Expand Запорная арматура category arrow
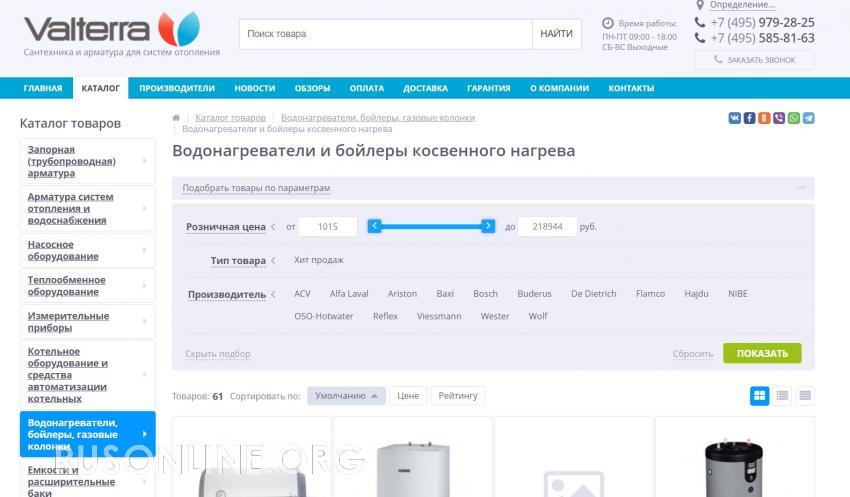The width and height of the screenshot is (850, 497). coord(145,161)
